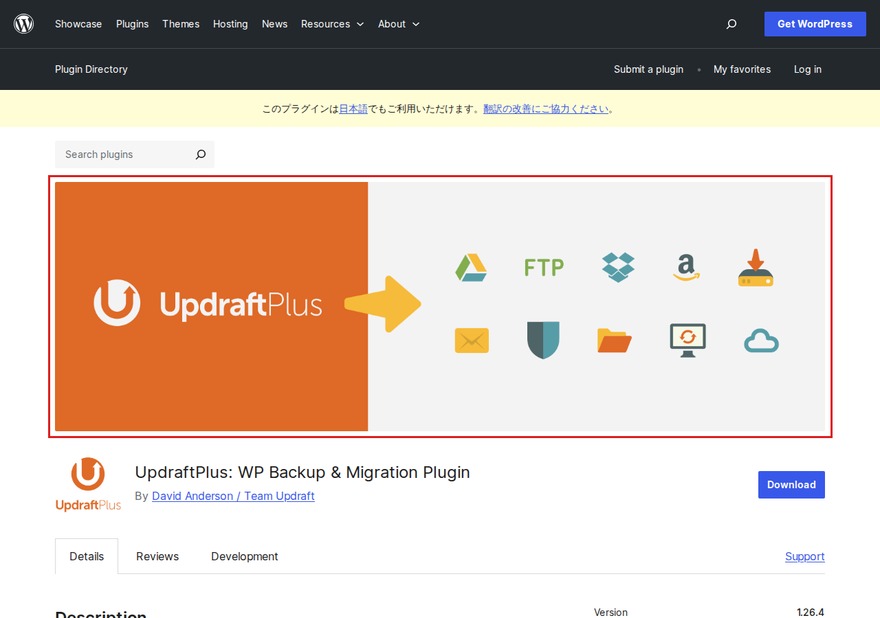
Task: Click the plugin title heading text
Action: pos(302,473)
